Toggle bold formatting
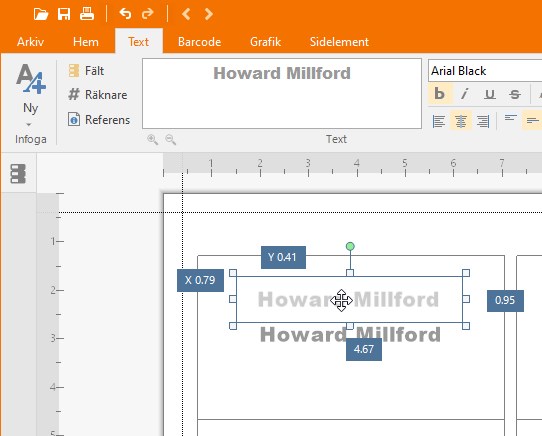Screen dimensions: 542x436 pyautogui.click(x=439, y=94)
